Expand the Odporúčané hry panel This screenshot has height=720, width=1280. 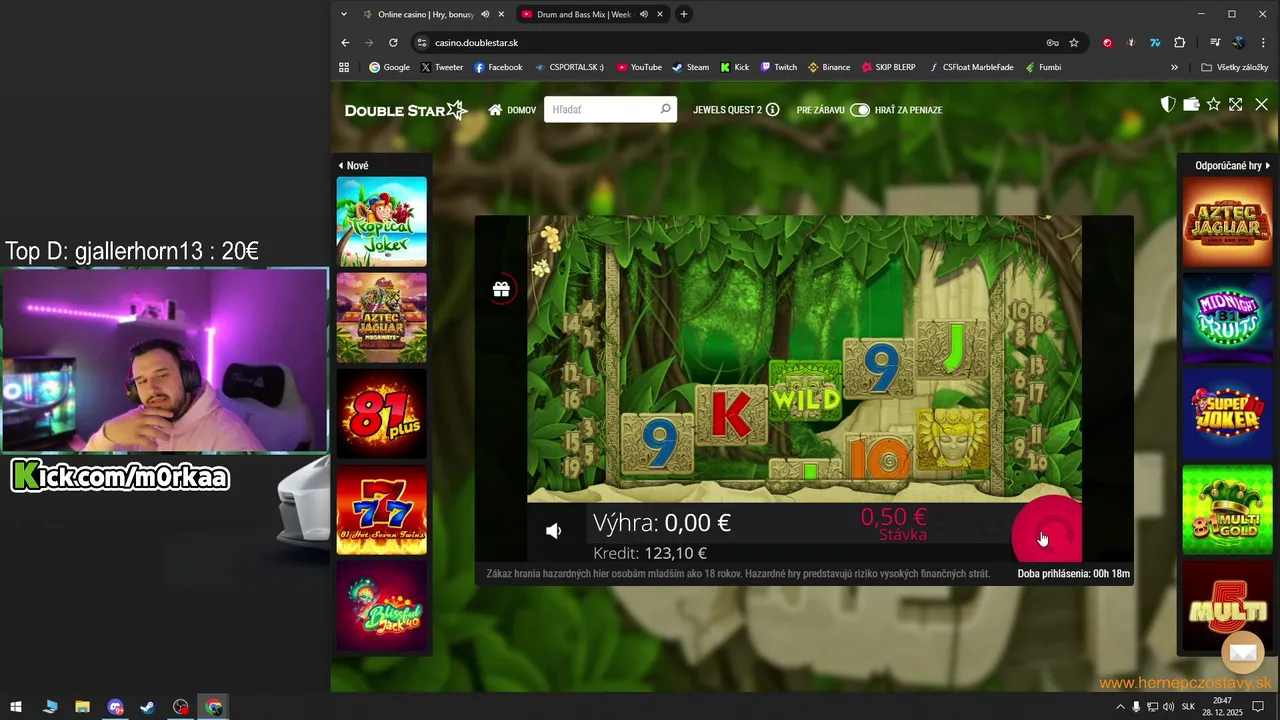click(x=1232, y=166)
